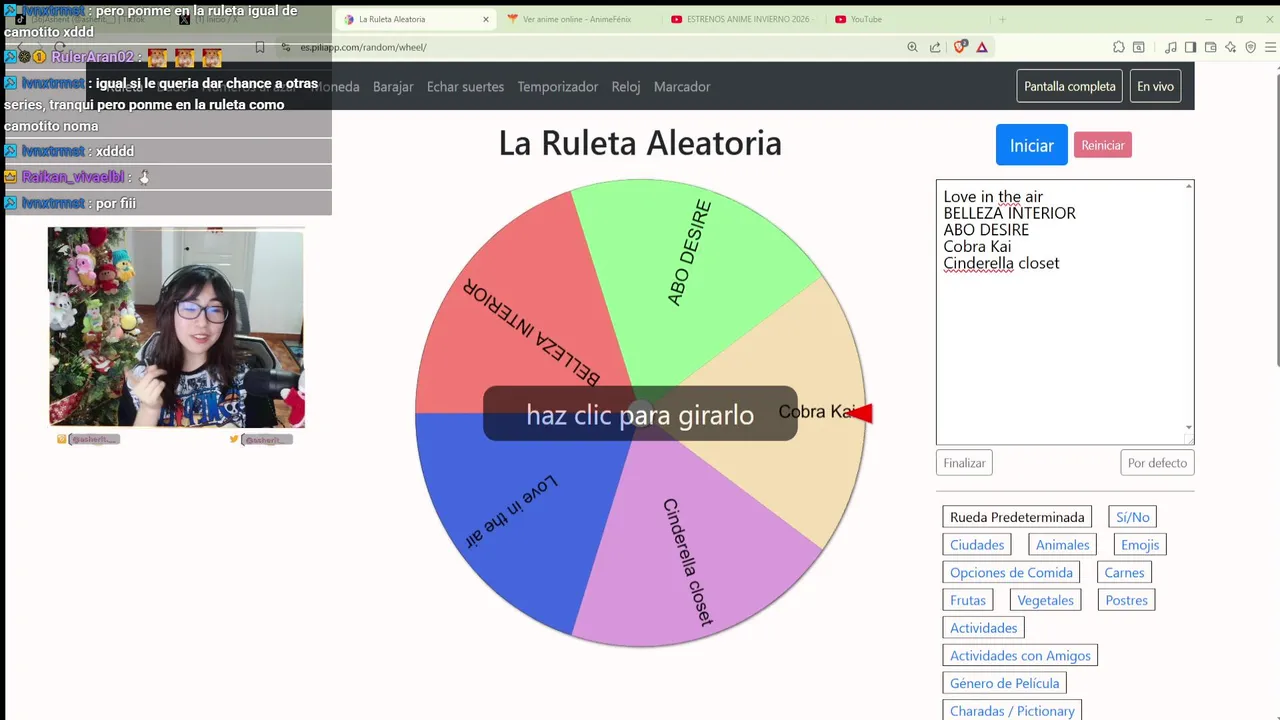The height and width of the screenshot is (720, 1280).
Task: Open the browser extensions puzzle icon
Action: (1119, 47)
